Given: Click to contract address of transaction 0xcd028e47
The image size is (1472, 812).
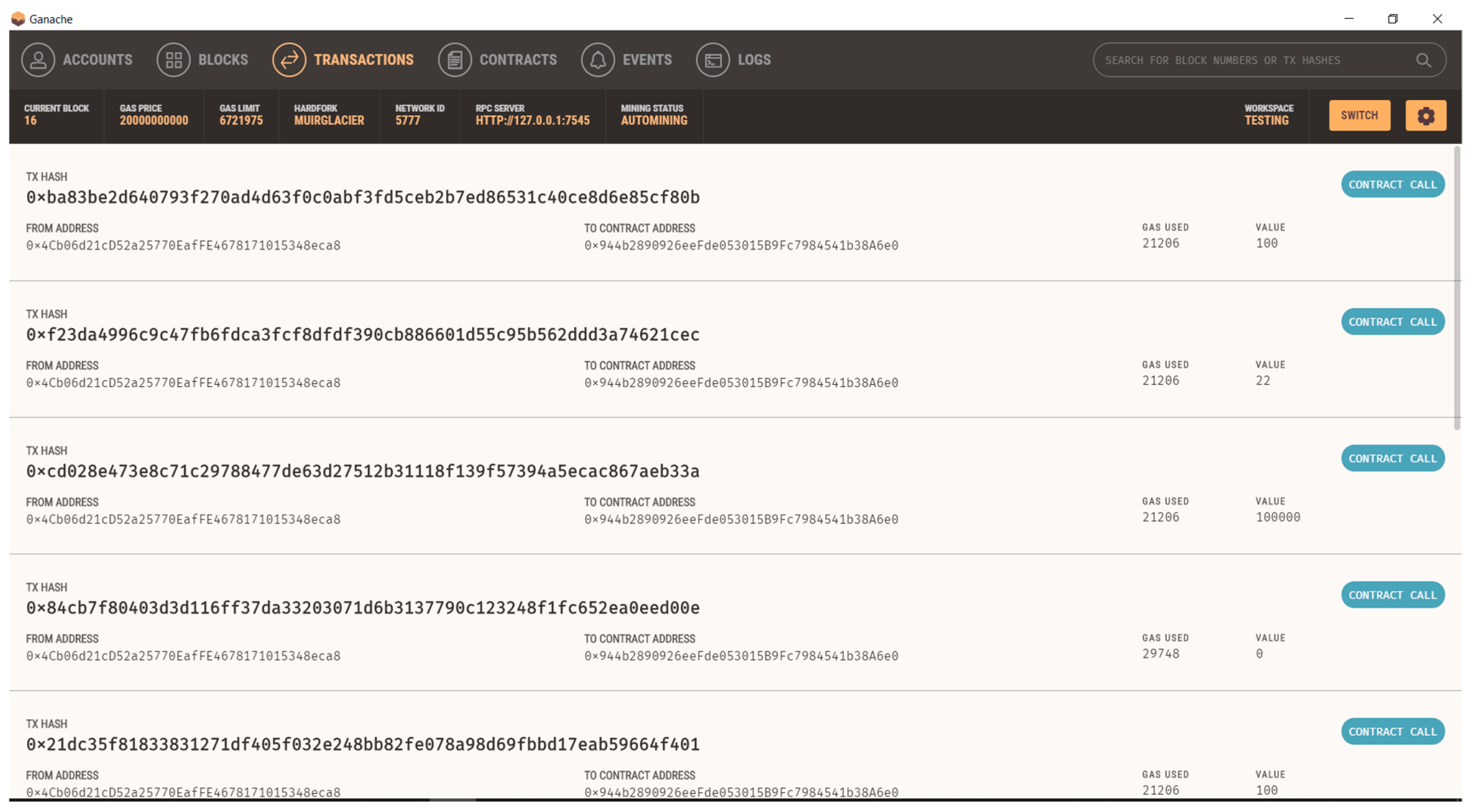Looking at the screenshot, I should pyautogui.click(x=741, y=519).
